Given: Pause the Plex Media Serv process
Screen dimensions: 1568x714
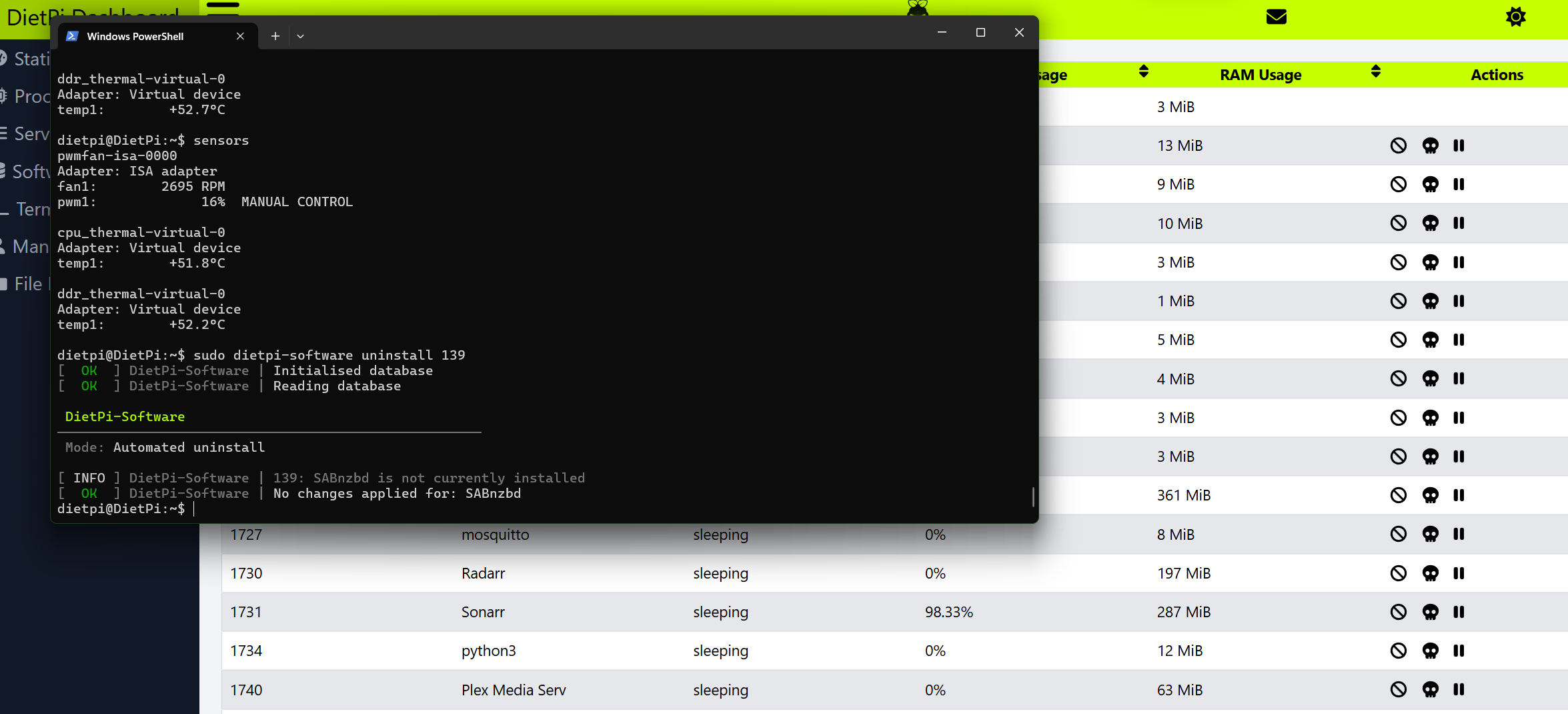Looking at the screenshot, I should pos(1459,689).
